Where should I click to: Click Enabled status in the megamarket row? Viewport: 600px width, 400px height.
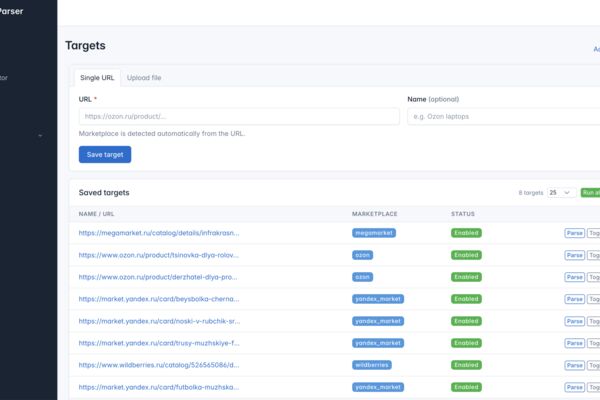[x=466, y=233]
